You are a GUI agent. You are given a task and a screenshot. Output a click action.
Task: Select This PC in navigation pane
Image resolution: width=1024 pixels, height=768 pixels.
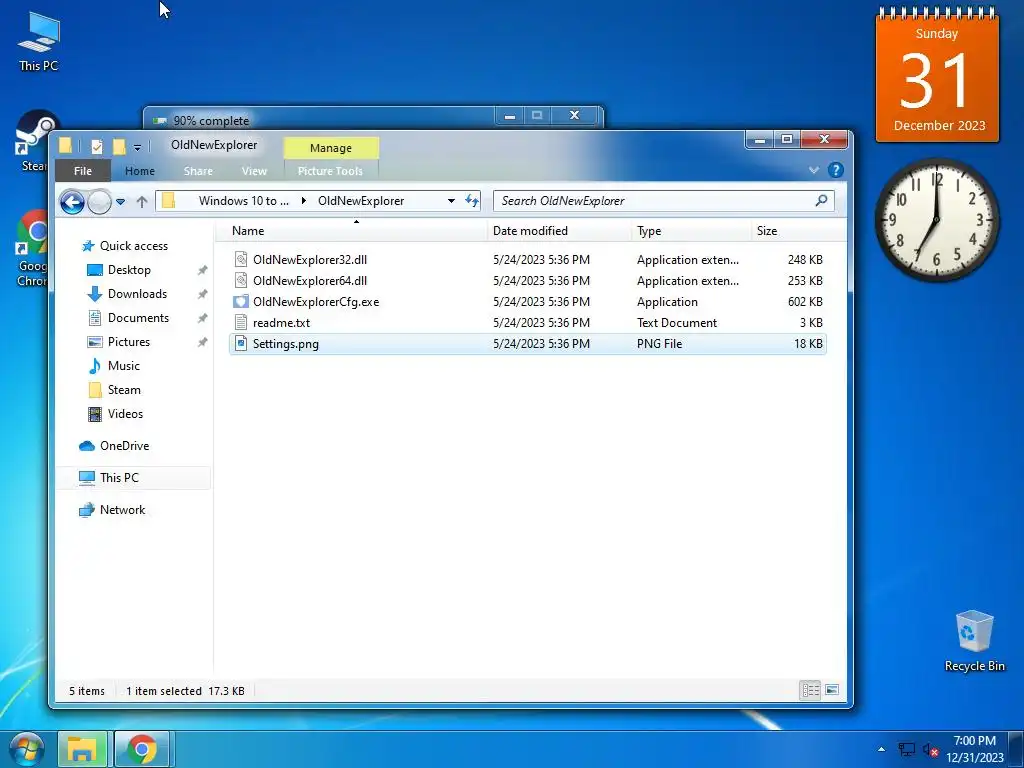(133, 478)
